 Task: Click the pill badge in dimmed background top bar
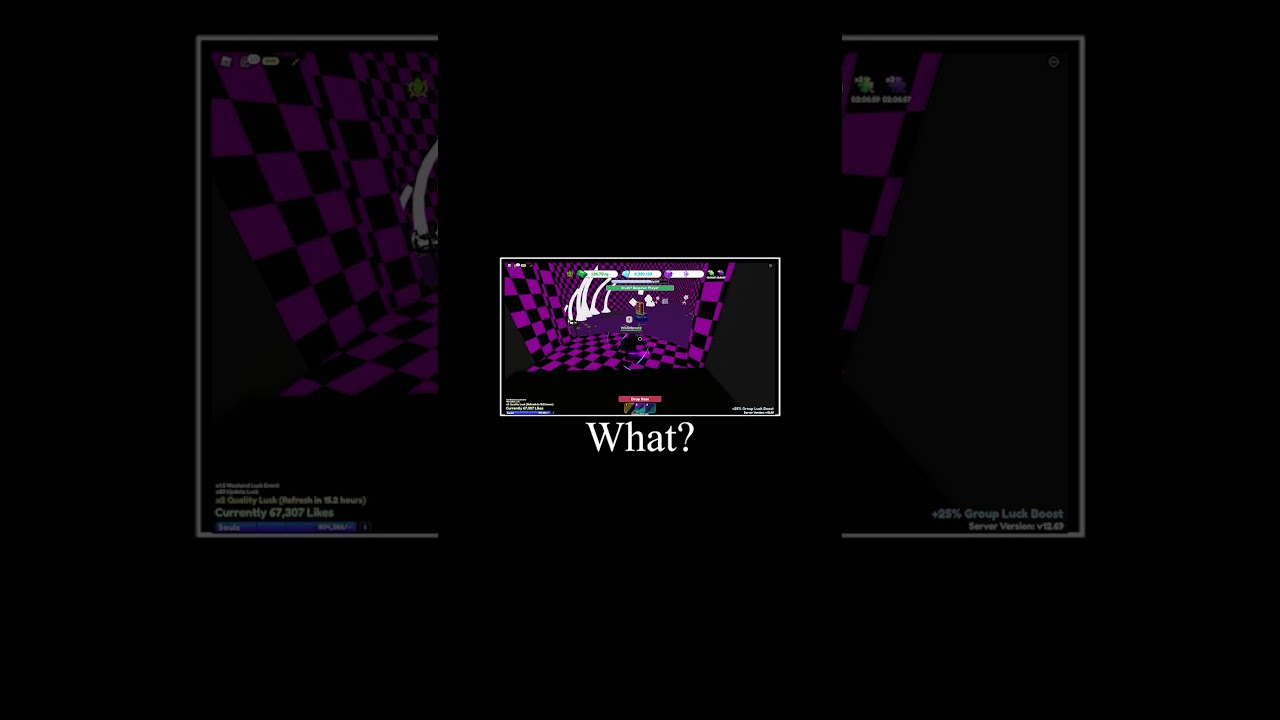(270, 61)
